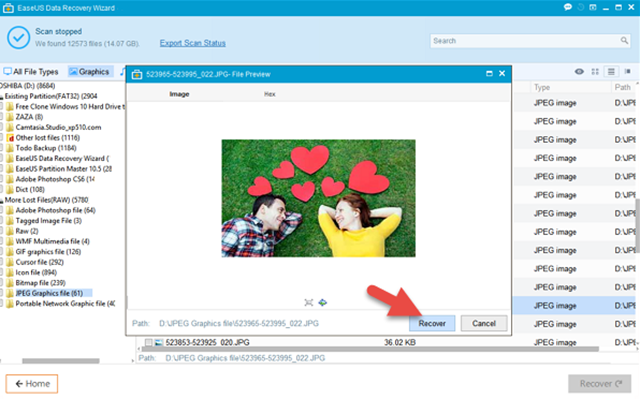Click the folder icon beside Bitmap file (239)
640x399 pixels.
click(x=10, y=283)
